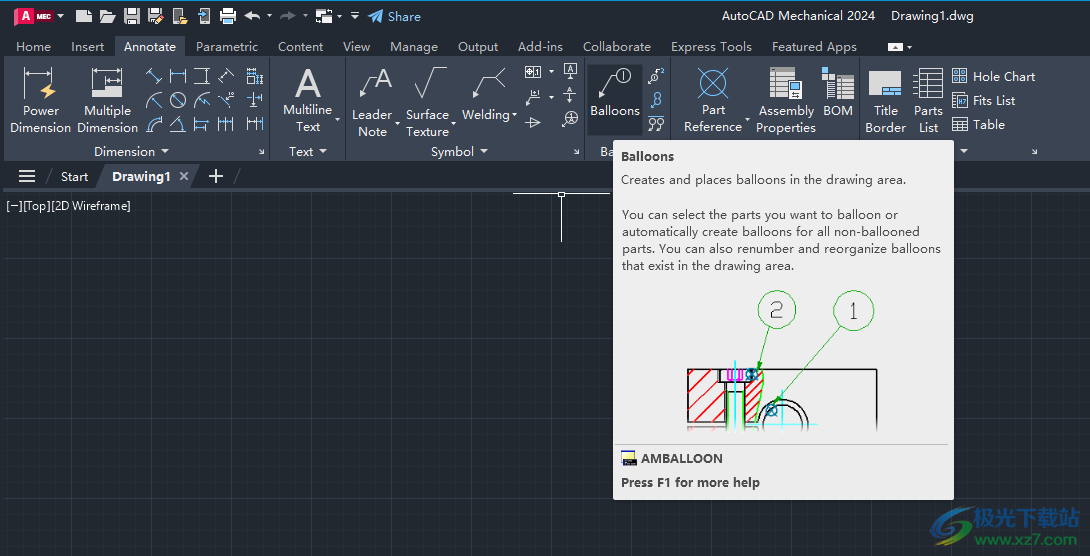Switch to the Insert ribbon tab

coord(88,47)
